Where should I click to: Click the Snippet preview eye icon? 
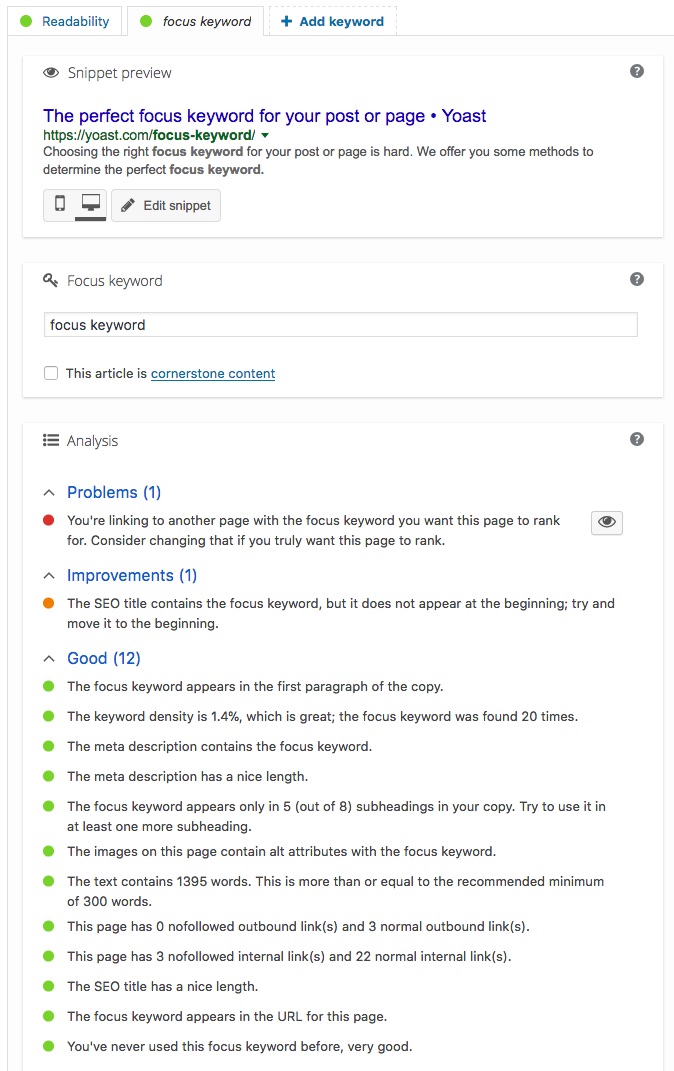(x=51, y=73)
